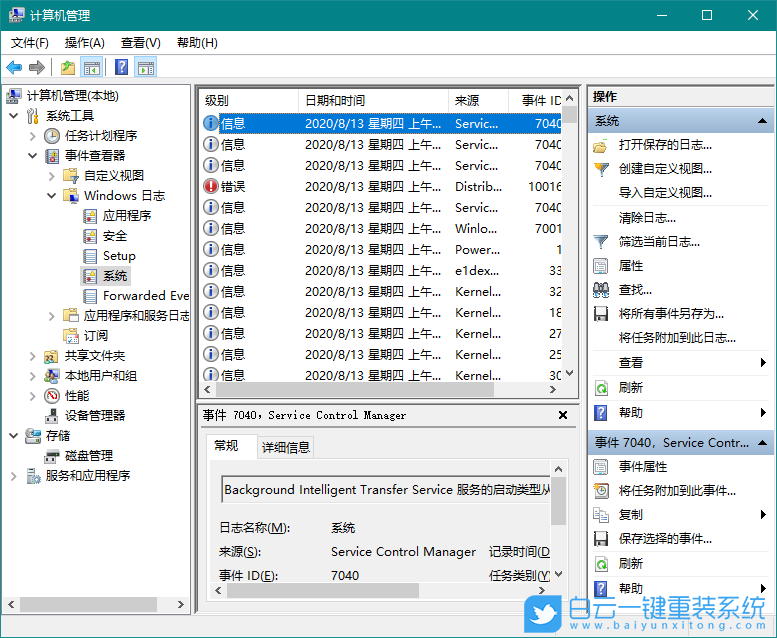Toggle the Show/Hide action pane icon
This screenshot has width=777, height=638.
pos(146,67)
